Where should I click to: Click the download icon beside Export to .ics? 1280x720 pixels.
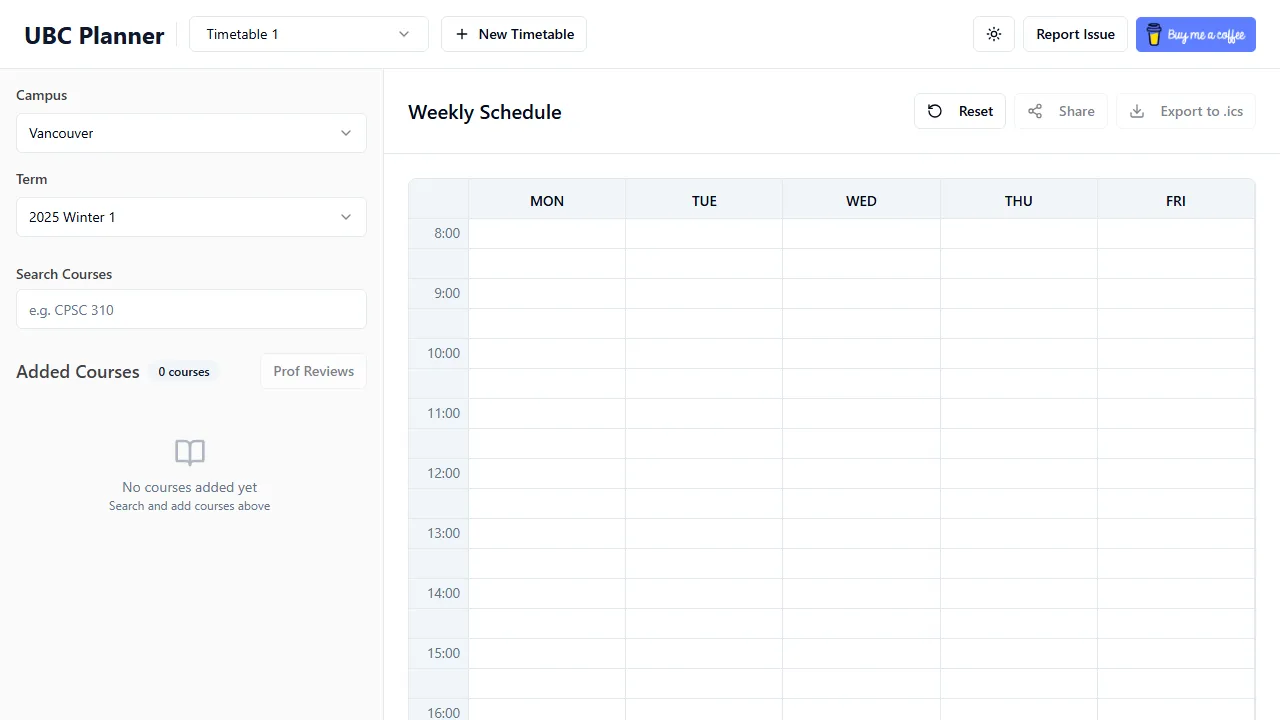(x=1136, y=111)
